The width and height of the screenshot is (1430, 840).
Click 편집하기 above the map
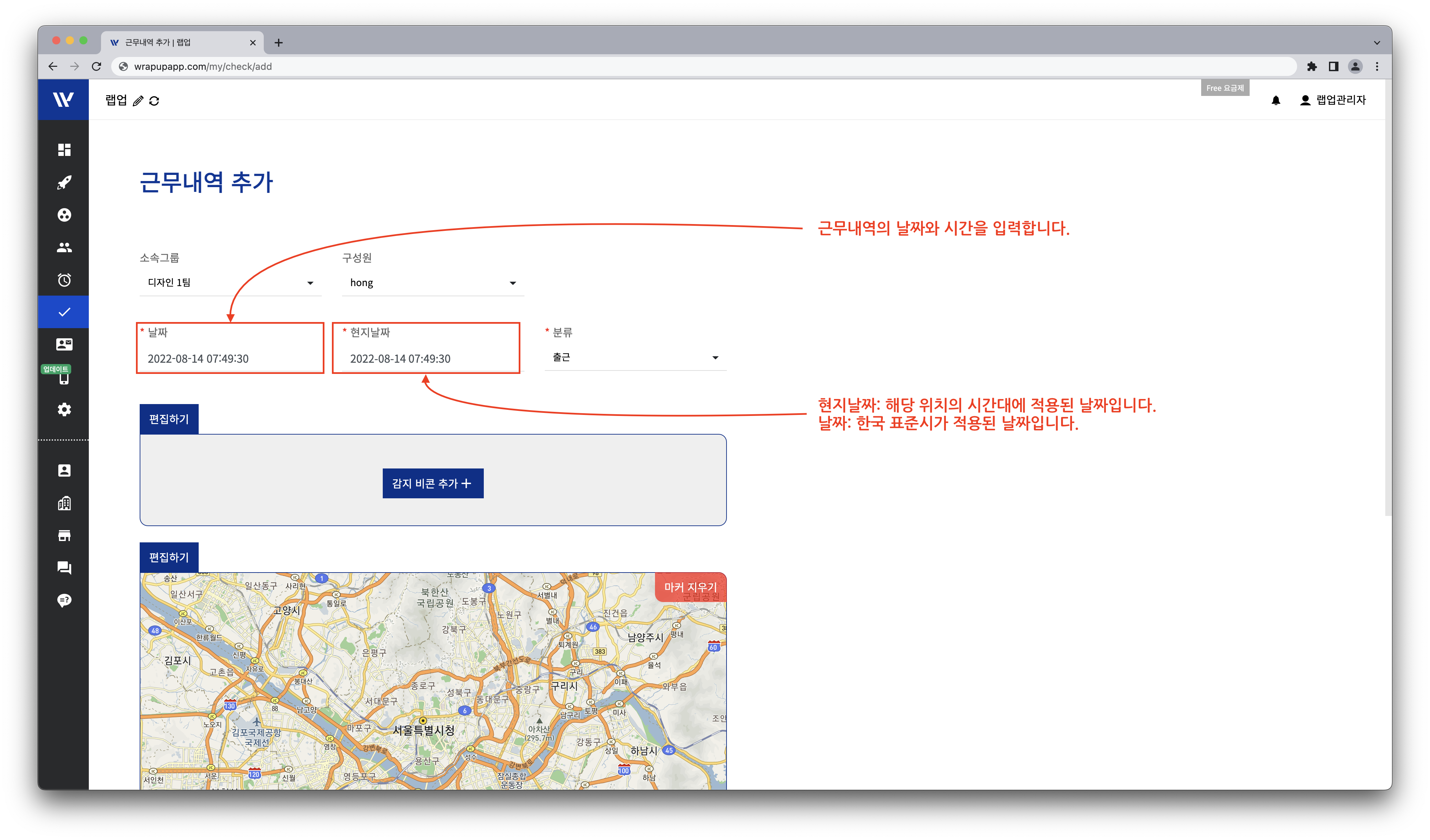(x=169, y=557)
